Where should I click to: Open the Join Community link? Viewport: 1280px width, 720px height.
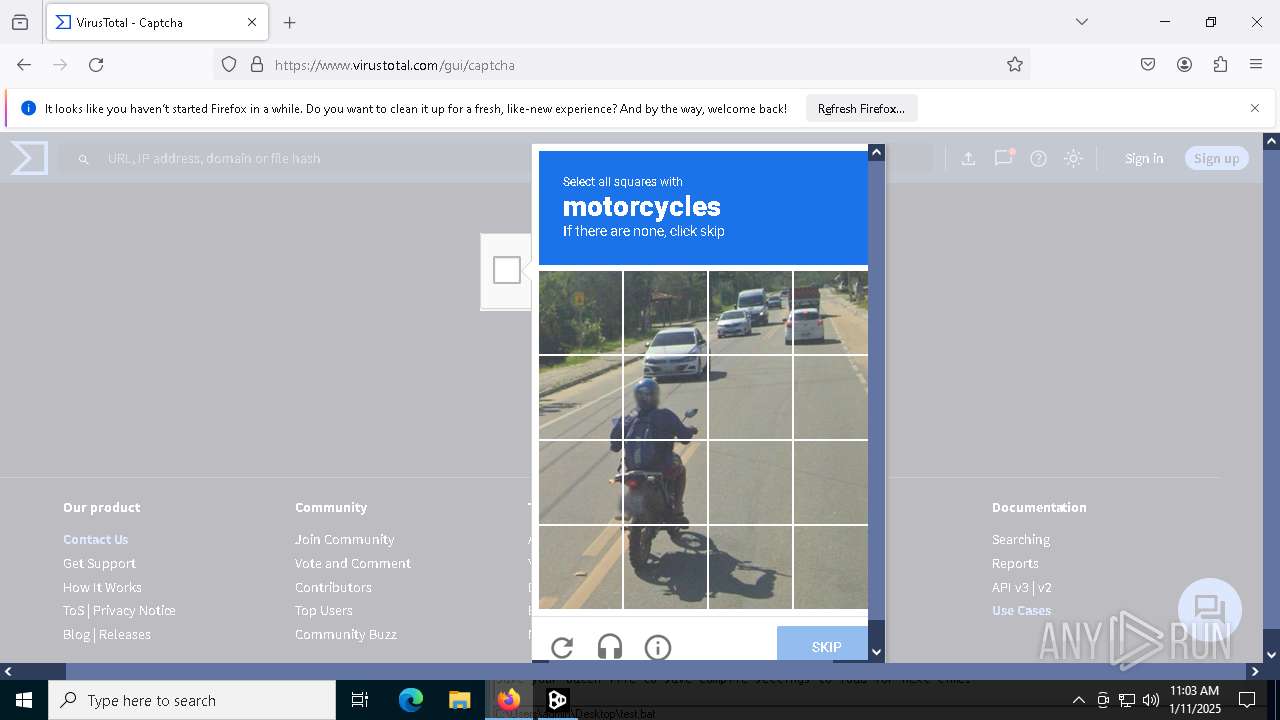(344, 539)
